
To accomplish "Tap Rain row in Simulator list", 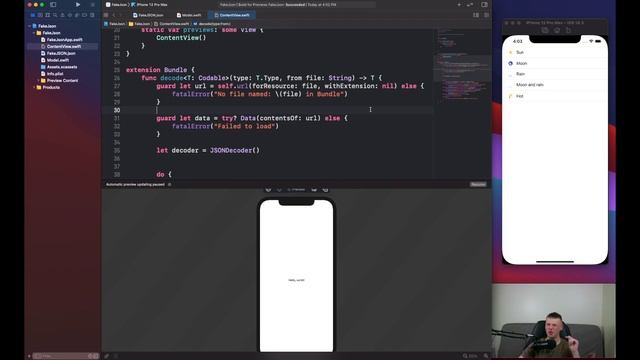I will 555,74.
